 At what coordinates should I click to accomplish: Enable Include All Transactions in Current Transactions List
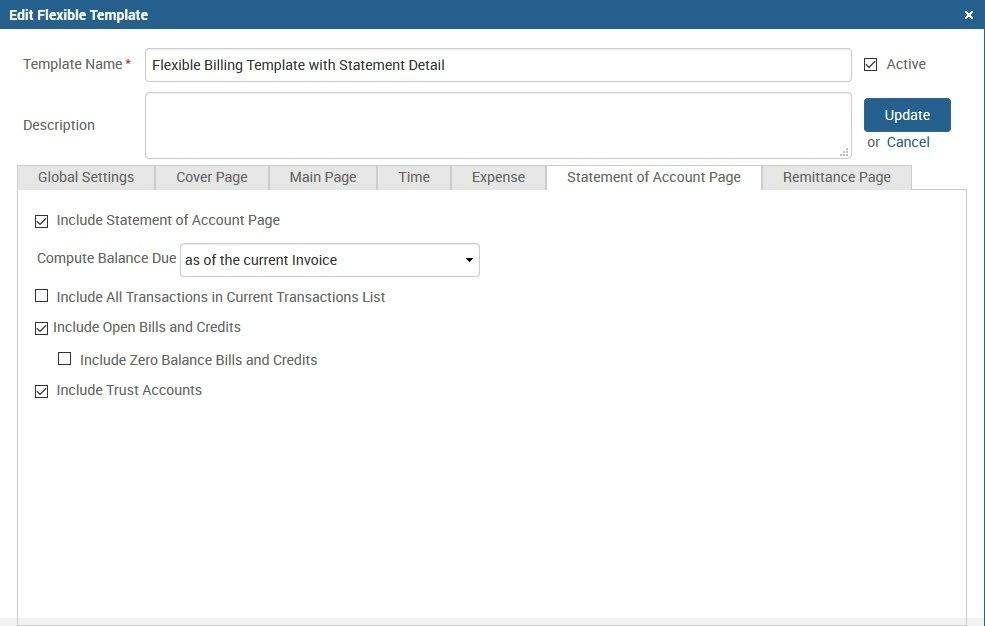coord(41,296)
